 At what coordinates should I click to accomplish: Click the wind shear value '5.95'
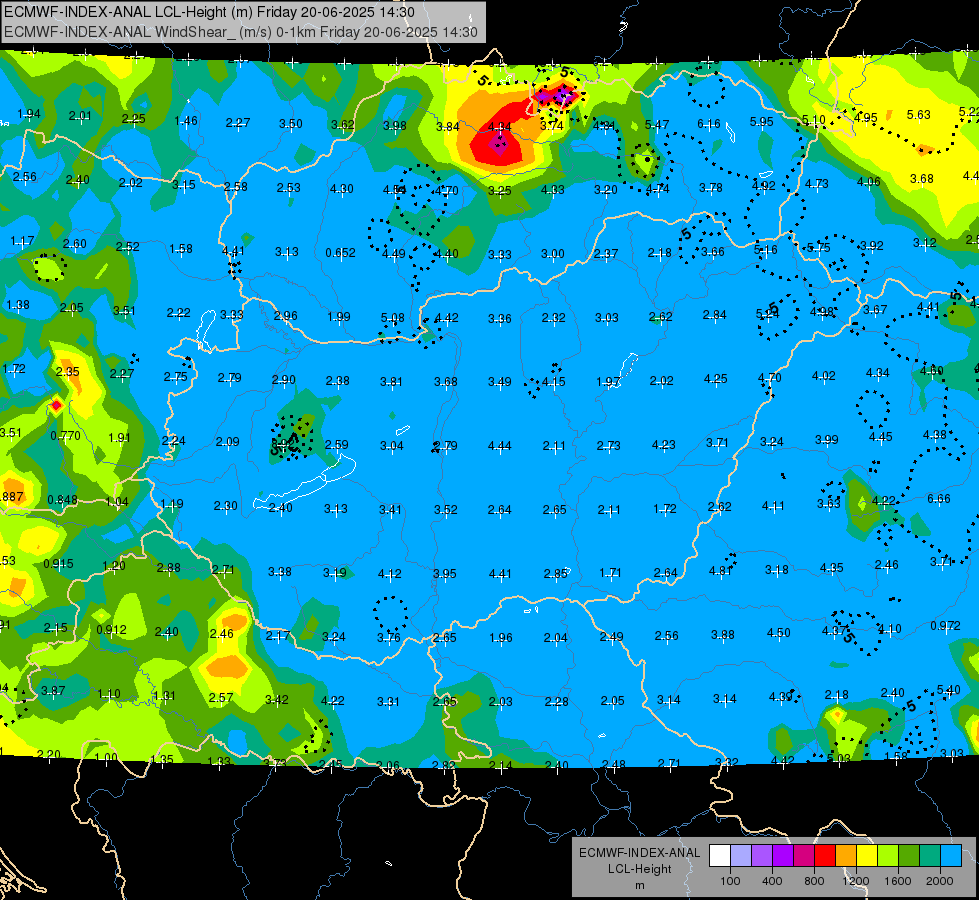coord(762,122)
